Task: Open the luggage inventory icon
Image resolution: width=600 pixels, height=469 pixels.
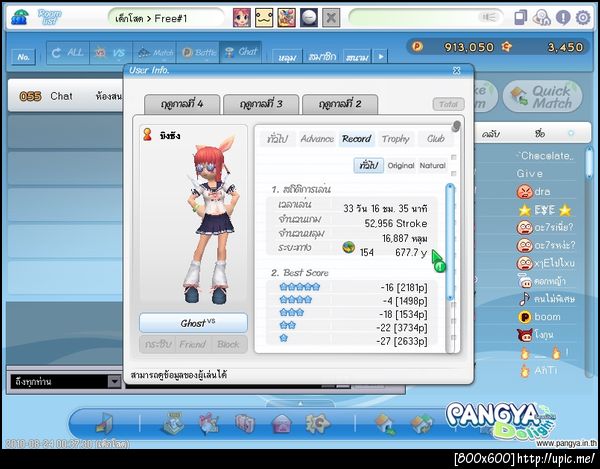Action: click(245, 423)
